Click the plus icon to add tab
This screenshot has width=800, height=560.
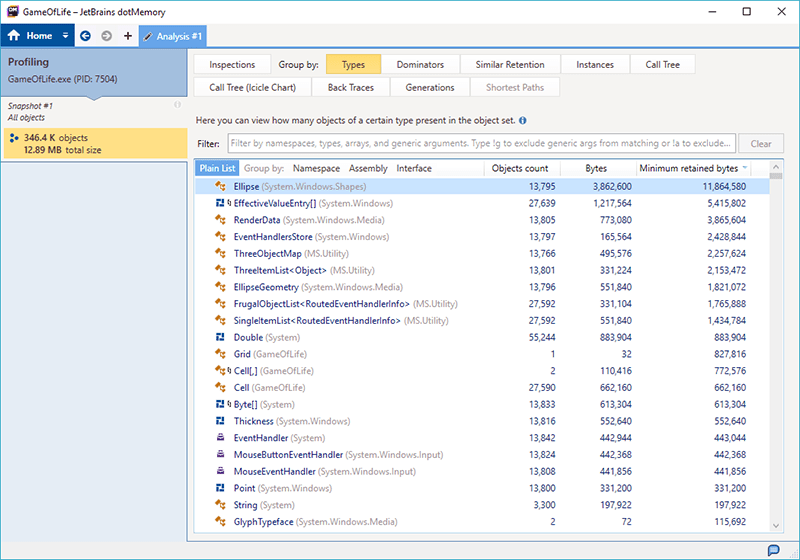pyautogui.click(x=127, y=36)
